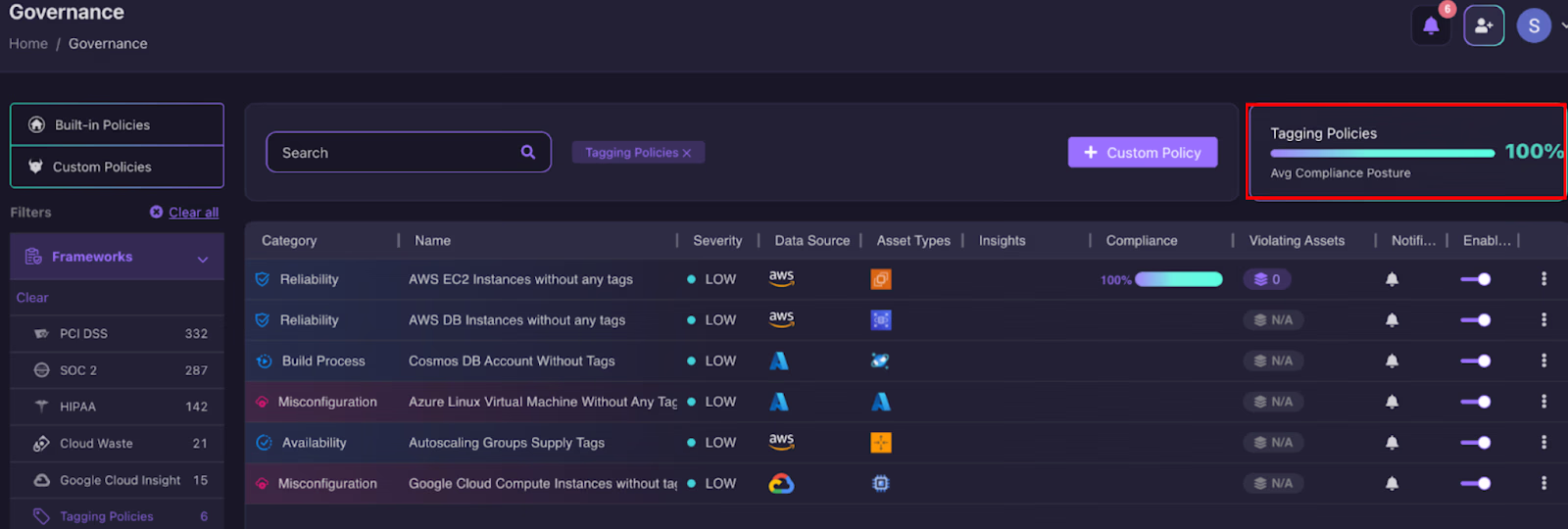
Task: Toggle enabled switch for Cosmos DB policy
Action: coord(1476,361)
